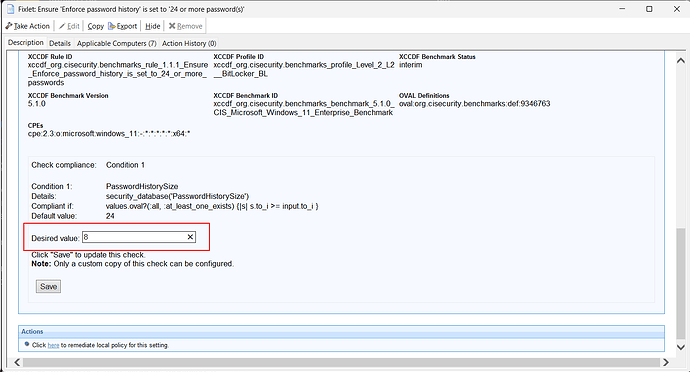690x372 pixels.
Task: Click the vertical scrollbar thumb
Action: (681, 284)
